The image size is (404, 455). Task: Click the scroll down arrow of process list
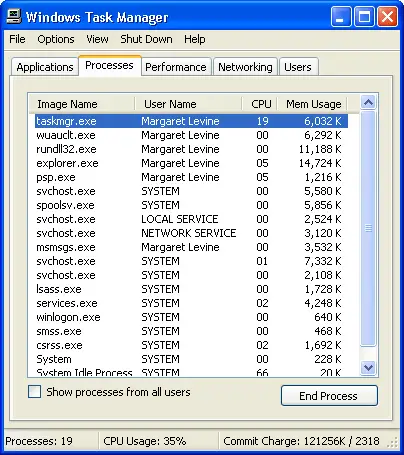pos(368,367)
